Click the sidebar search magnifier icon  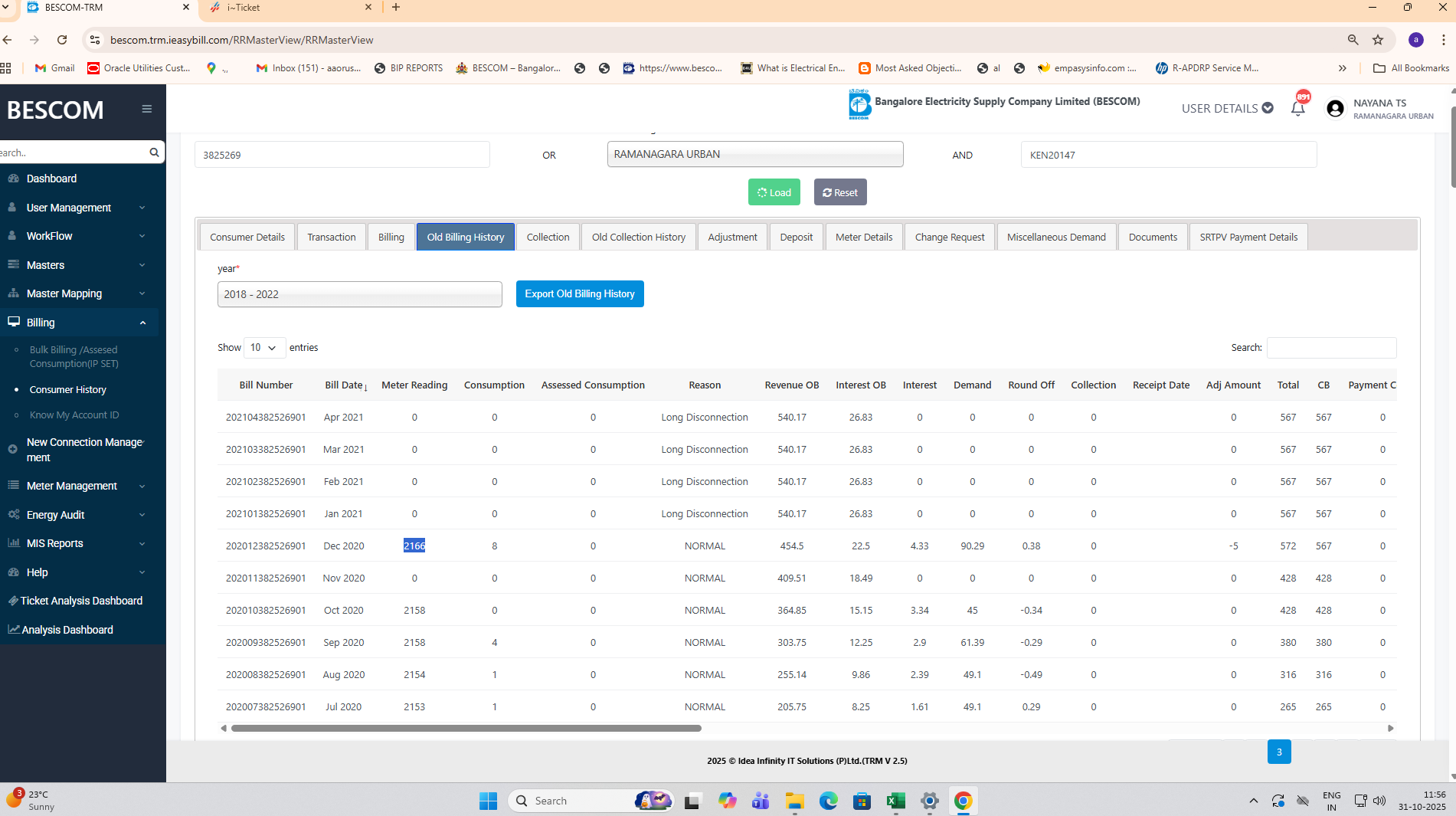(154, 152)
